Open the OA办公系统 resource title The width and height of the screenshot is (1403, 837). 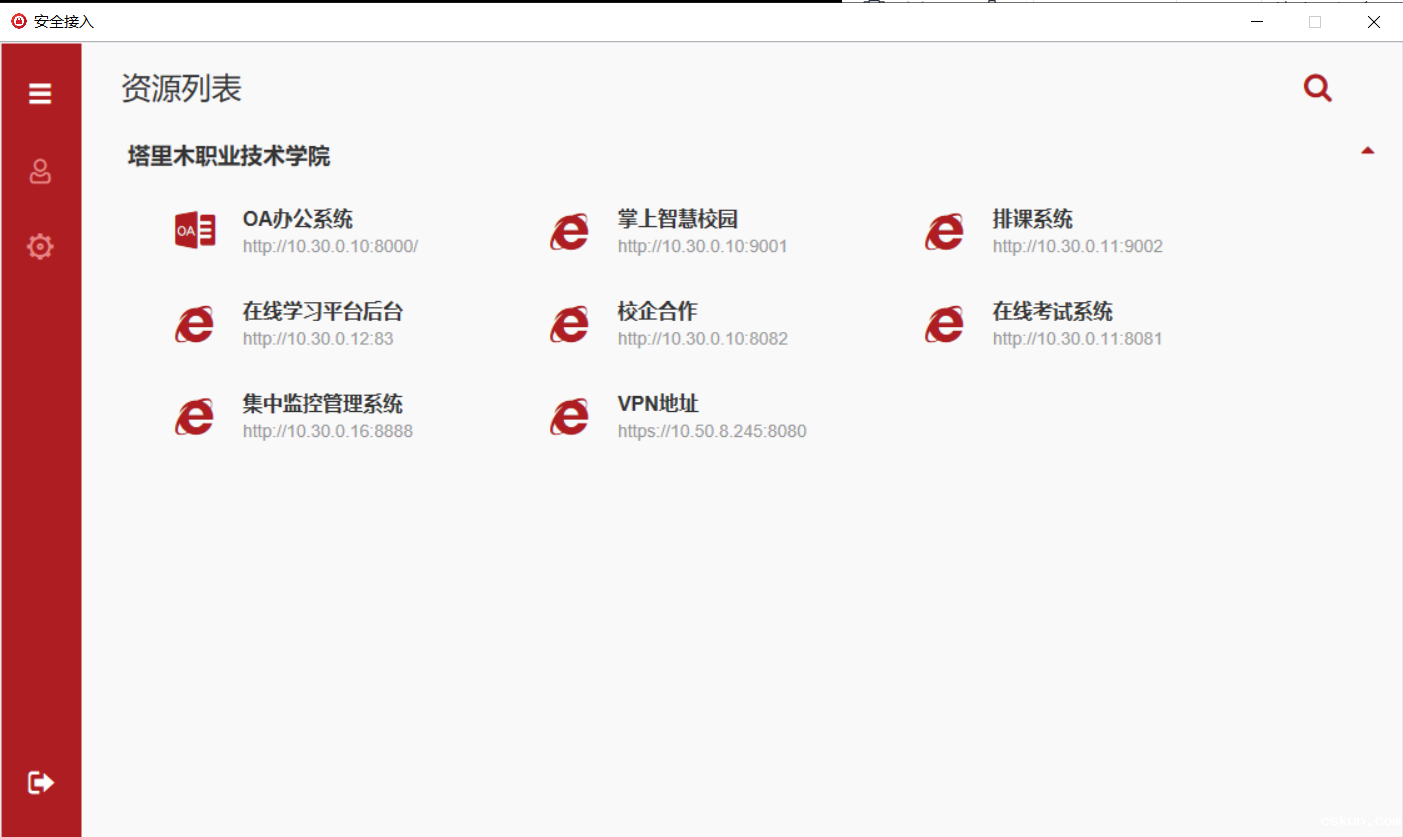tap(298, 219)
